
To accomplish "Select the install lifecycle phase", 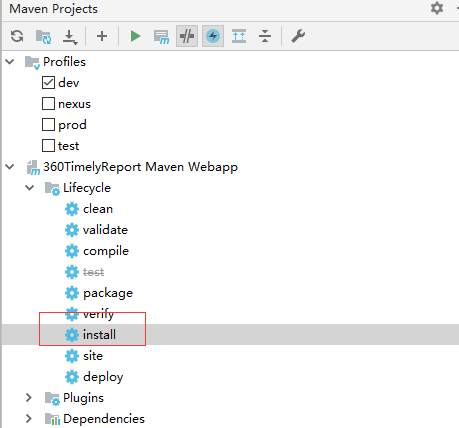I will [99, 335].
